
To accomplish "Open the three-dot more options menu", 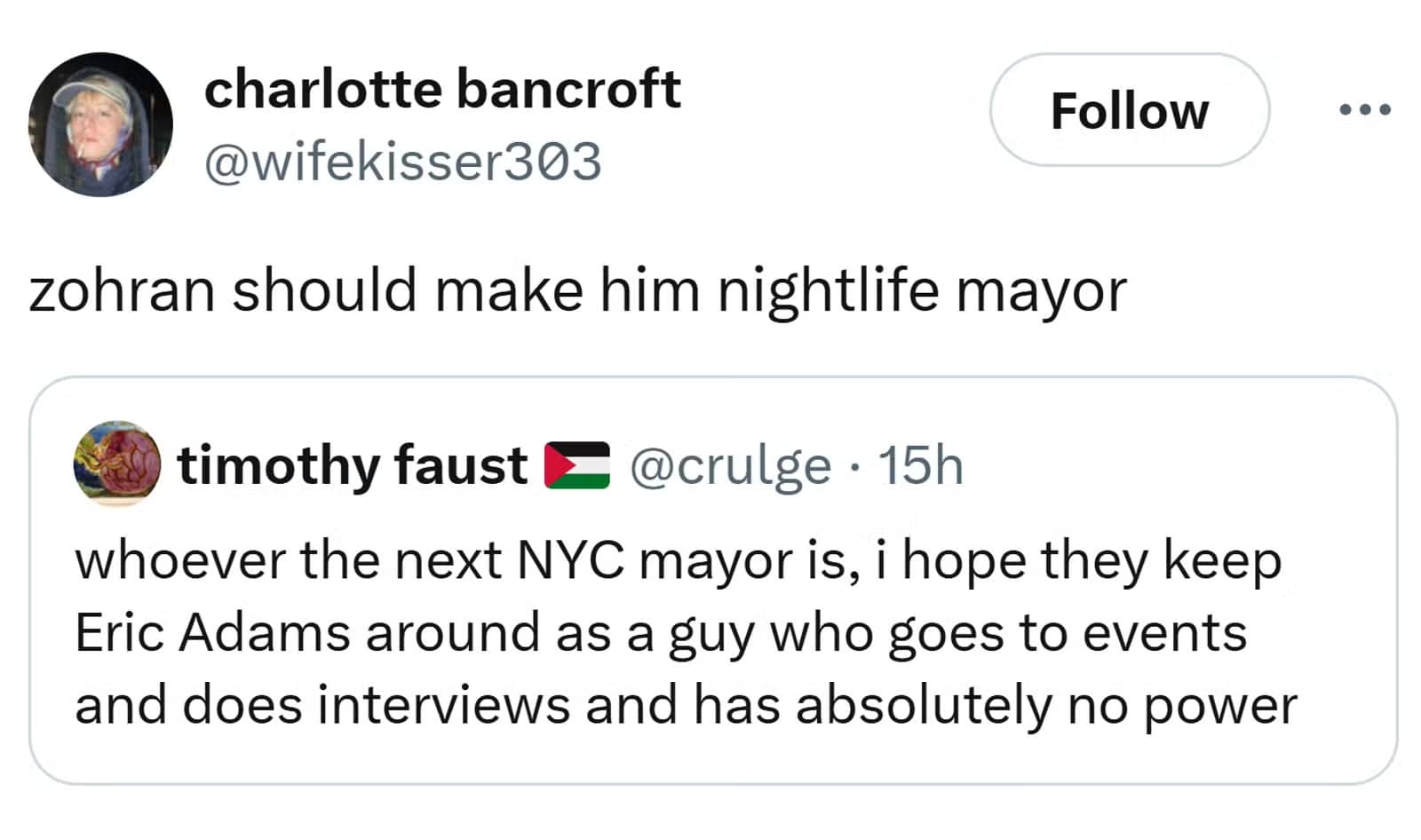I will 1365,110.
